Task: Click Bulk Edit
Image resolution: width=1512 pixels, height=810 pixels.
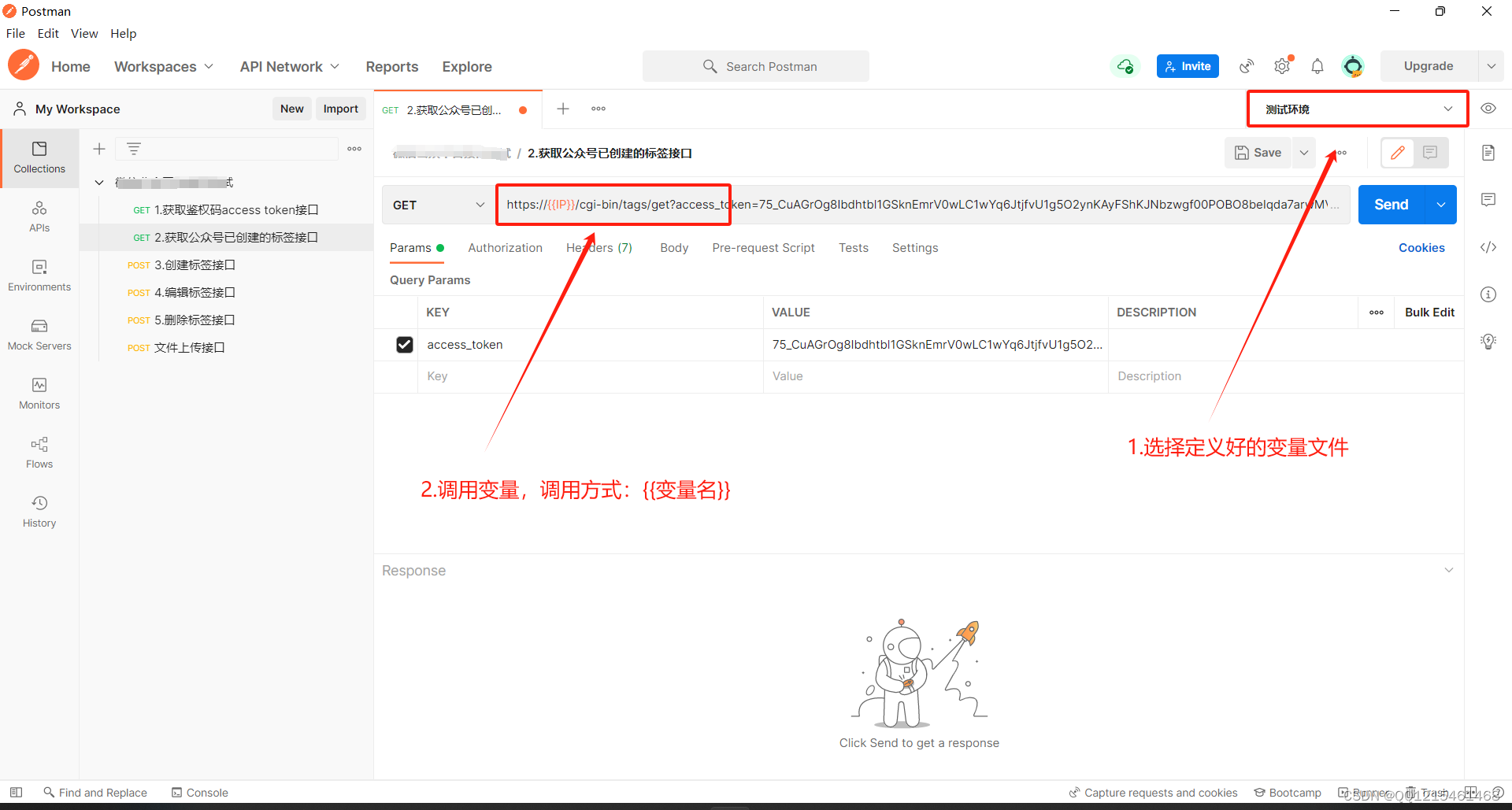Action: (x=1429, y=313)
